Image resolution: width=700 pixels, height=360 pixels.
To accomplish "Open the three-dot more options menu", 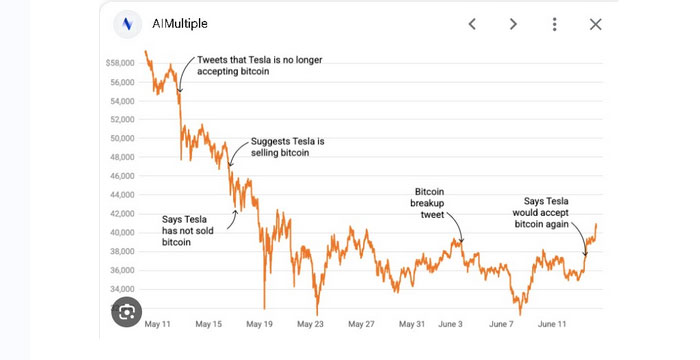I will 554,24.
